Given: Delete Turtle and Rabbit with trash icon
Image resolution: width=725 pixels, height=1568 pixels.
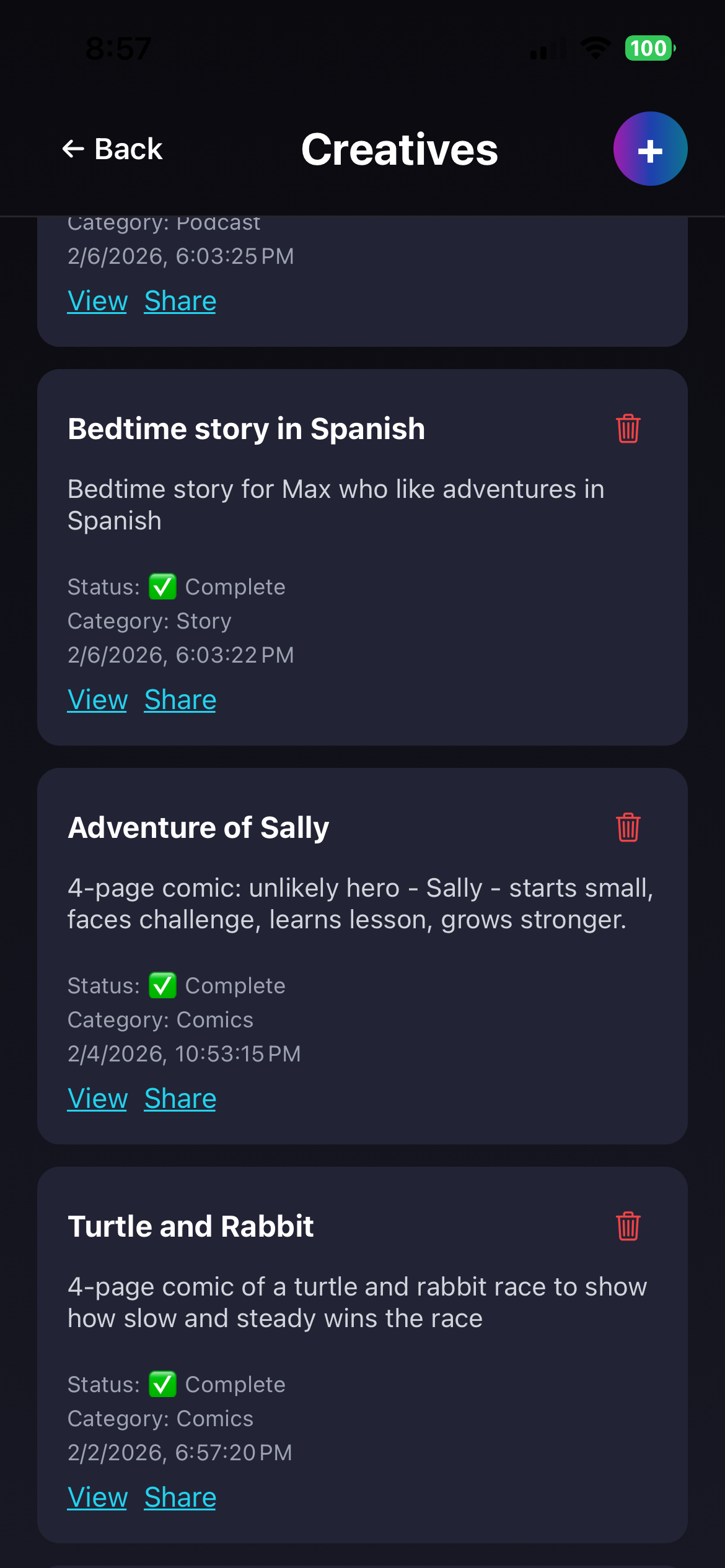Looking at the screenshot, I should (628, 1226).
